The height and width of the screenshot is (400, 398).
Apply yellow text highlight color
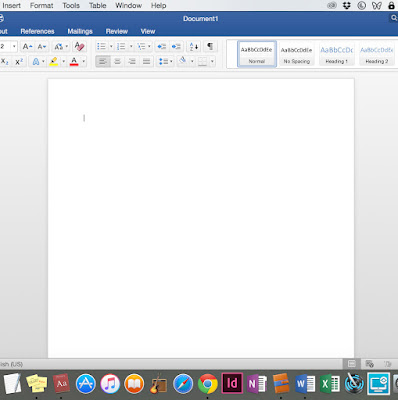point(54,61)
